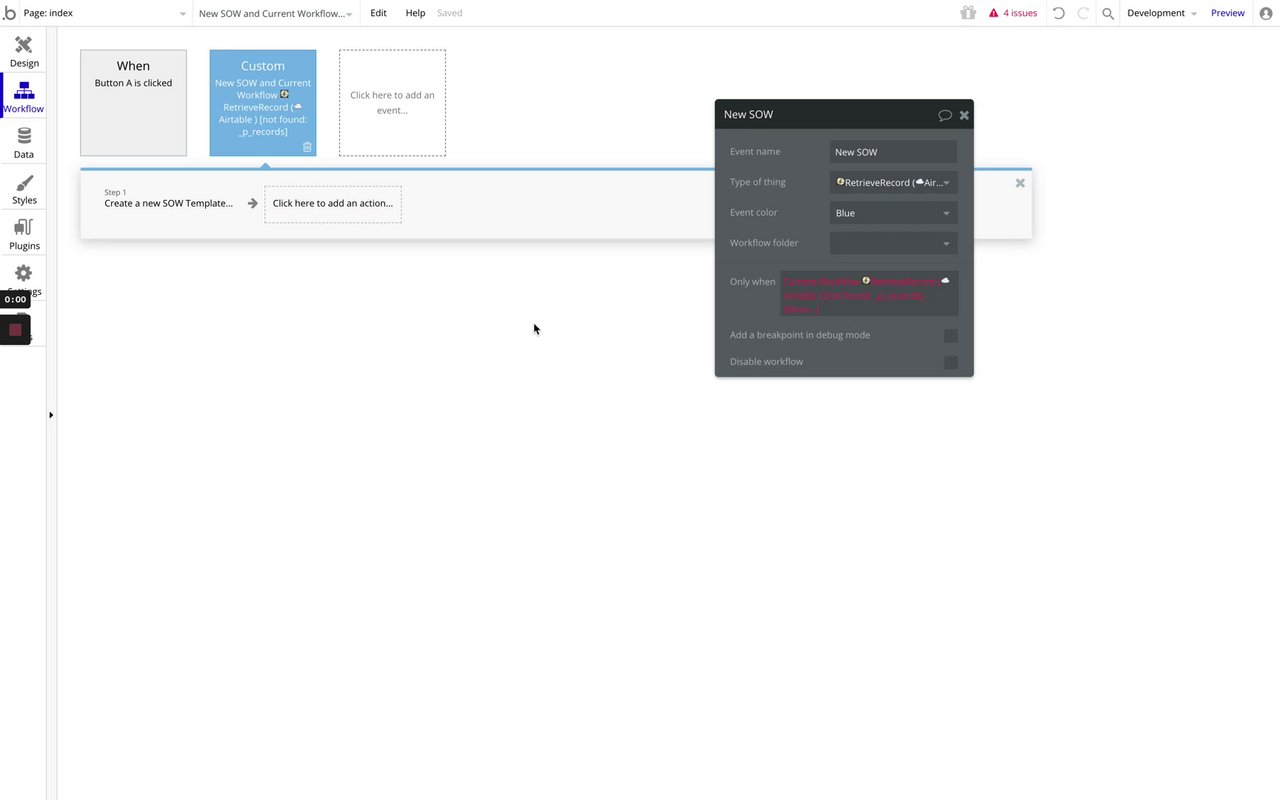Click the Event name input field
Viewport: 1280px width, 800px height.
[893, 152]
